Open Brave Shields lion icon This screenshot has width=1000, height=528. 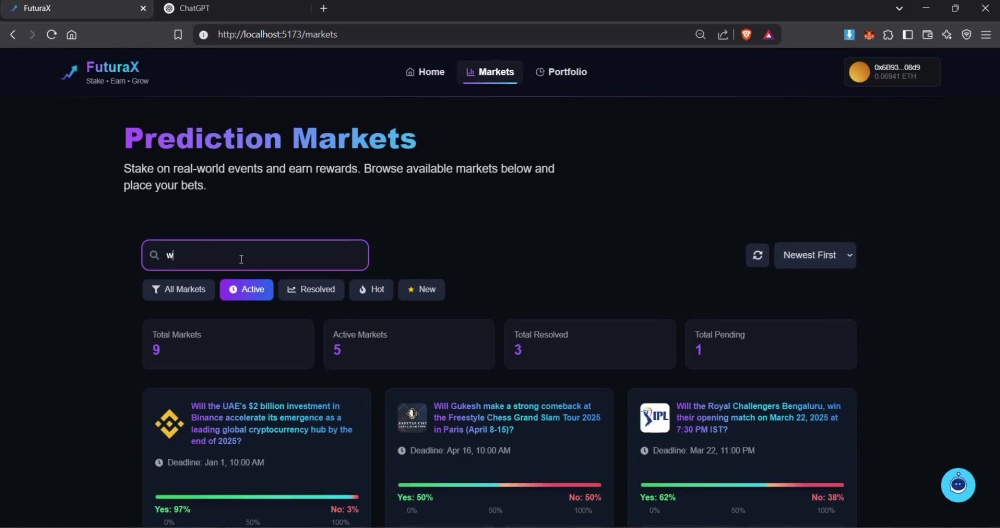click(746, 34)
